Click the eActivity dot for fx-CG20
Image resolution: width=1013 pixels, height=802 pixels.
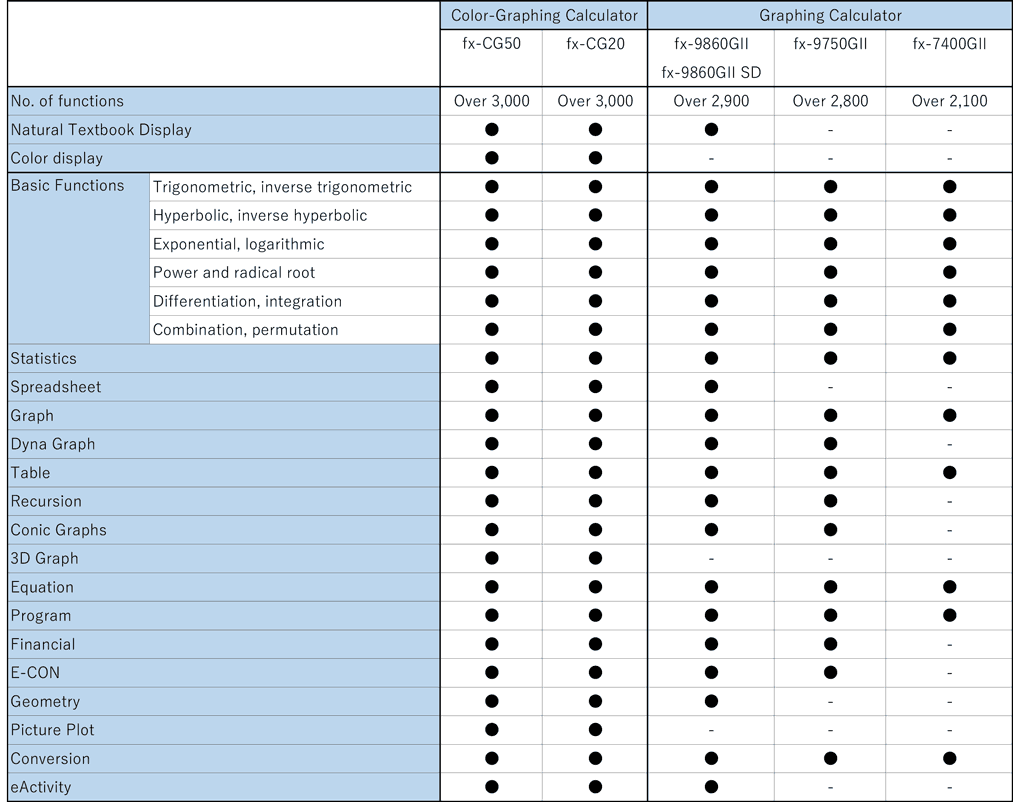(x=595, y=787)
